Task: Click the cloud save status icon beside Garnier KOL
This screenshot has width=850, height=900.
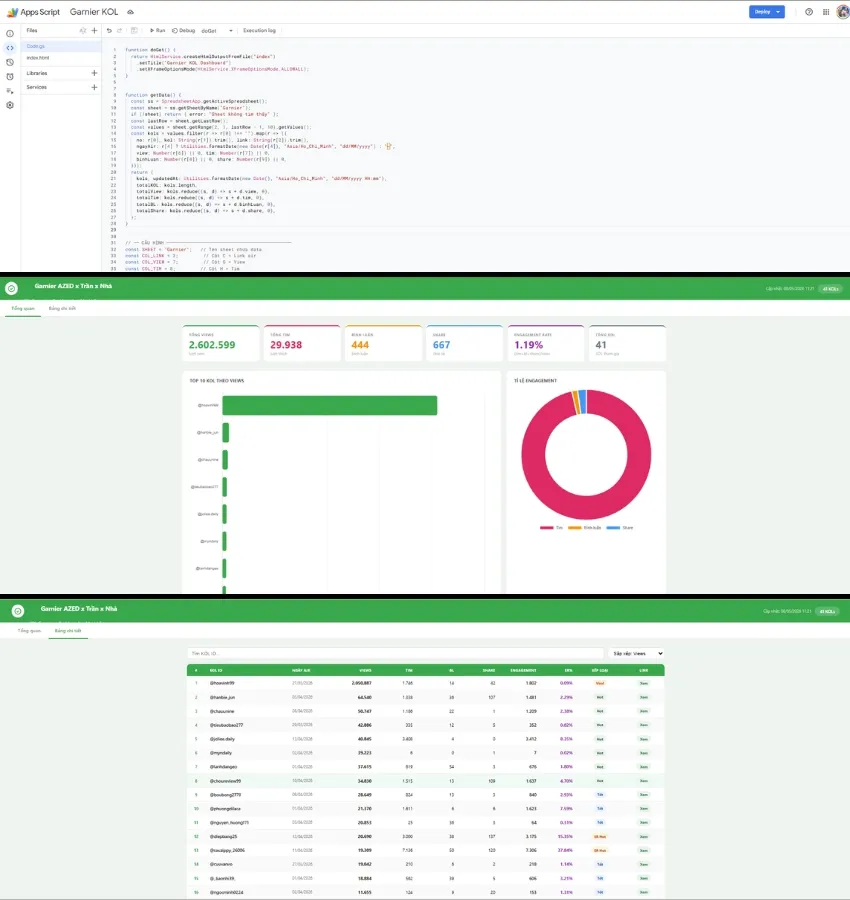Action: pyautogui.click(x=131, y=12)
